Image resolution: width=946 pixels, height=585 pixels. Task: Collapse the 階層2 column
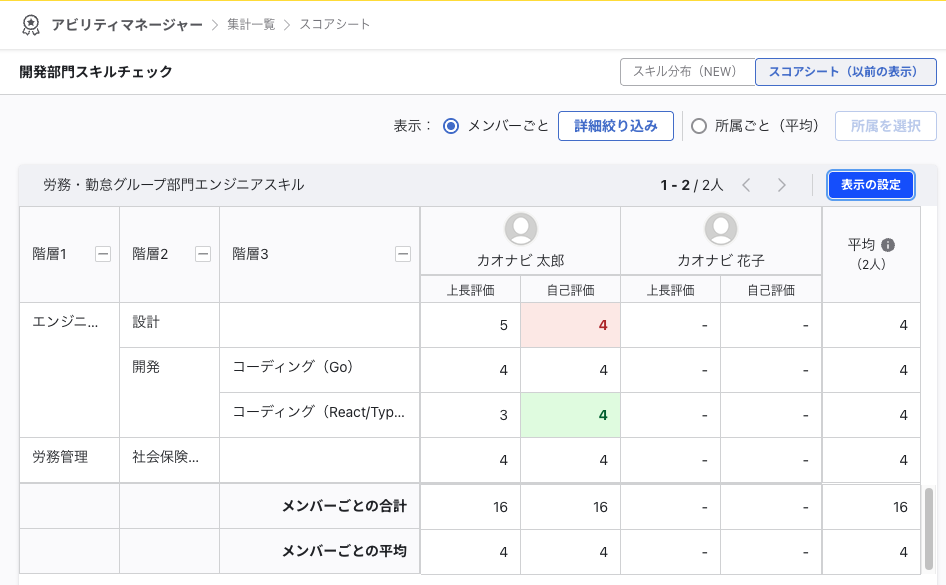[203, 255]
